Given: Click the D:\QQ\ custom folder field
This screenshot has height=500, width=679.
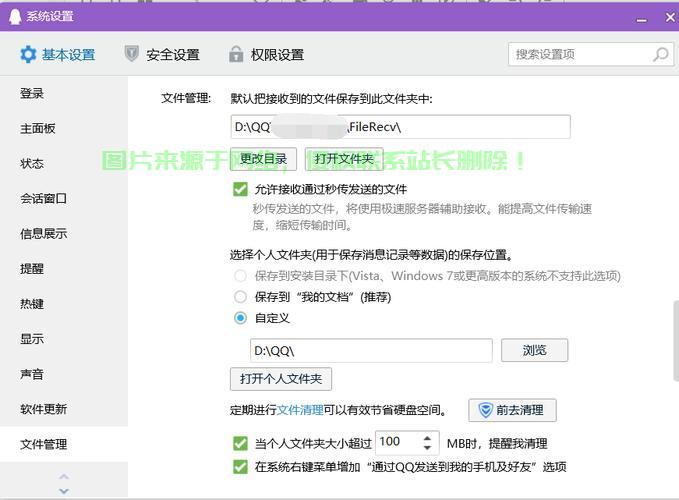Looking at the screenshot, I should pos(371,351).
